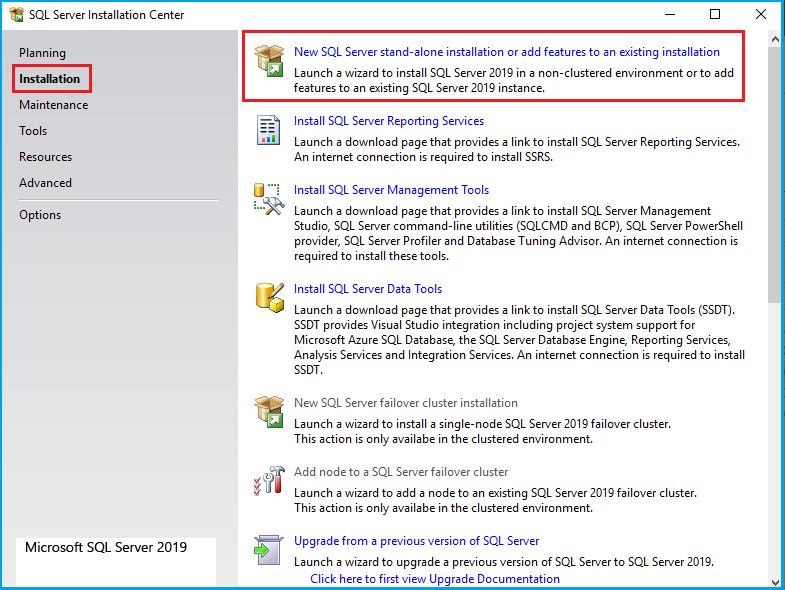The height and width of the screenshot is (590, 785).
Task: Click the Management Tools wrench icon
Action: coord(269,199)
